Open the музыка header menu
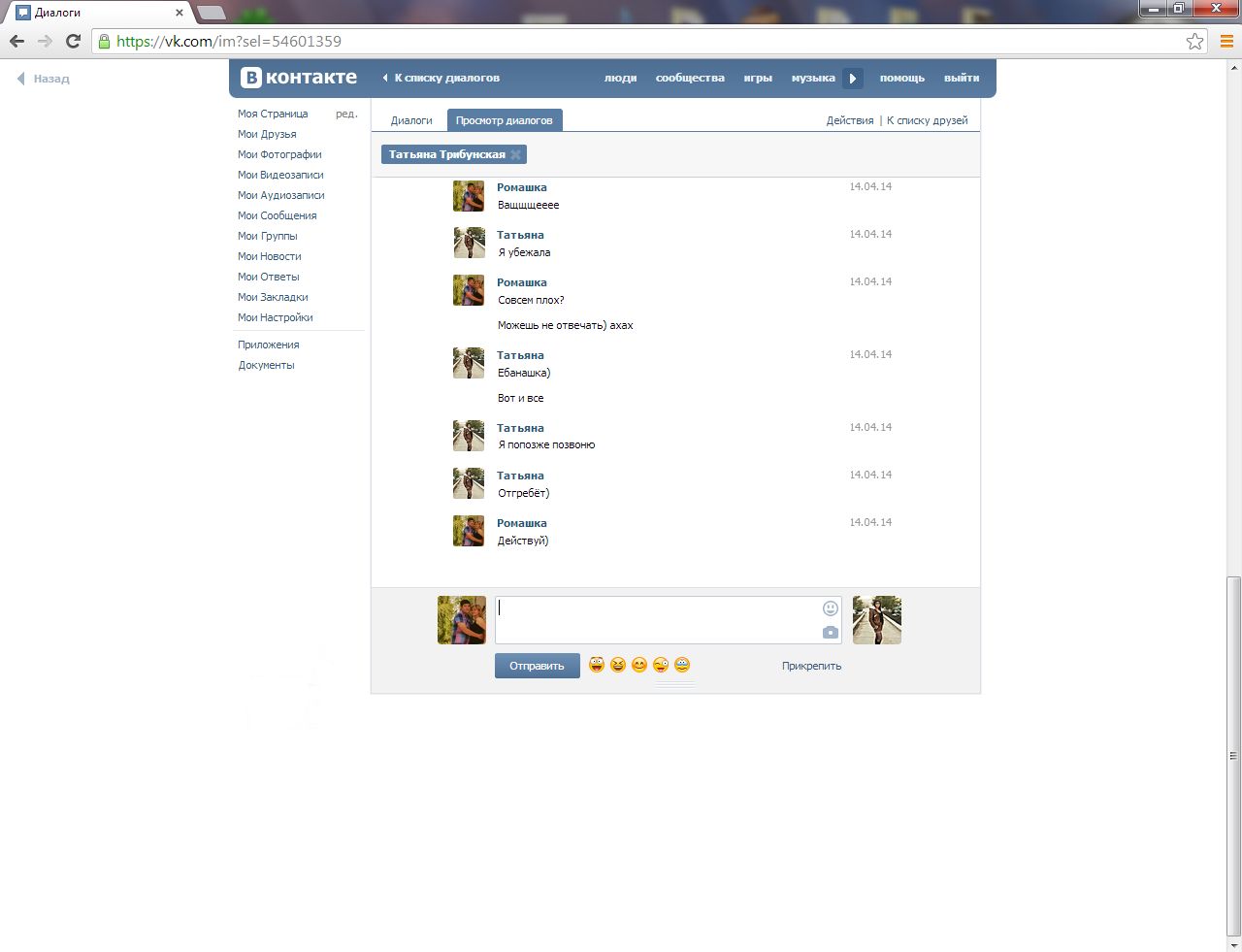1242x952 pixels. [x=813, y=79]
